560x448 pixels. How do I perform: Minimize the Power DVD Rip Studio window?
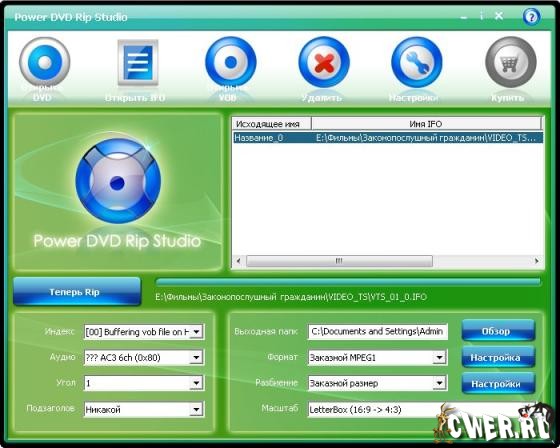coord(464,17)
